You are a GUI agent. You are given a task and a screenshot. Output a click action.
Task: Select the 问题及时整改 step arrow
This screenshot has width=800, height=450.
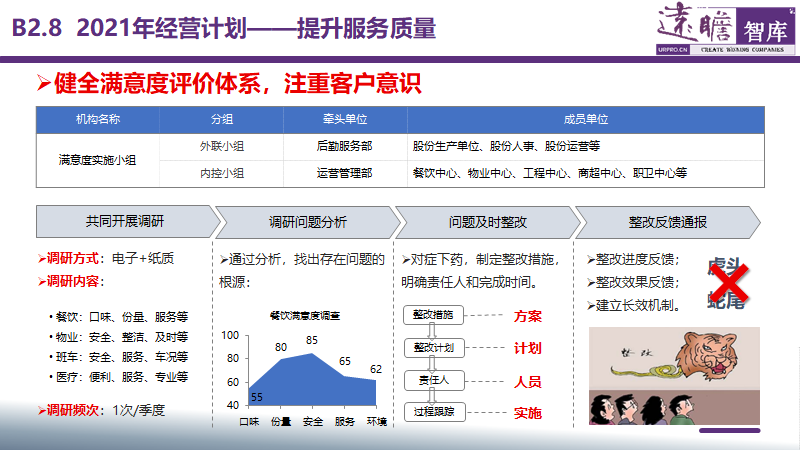tap(488, 222)
